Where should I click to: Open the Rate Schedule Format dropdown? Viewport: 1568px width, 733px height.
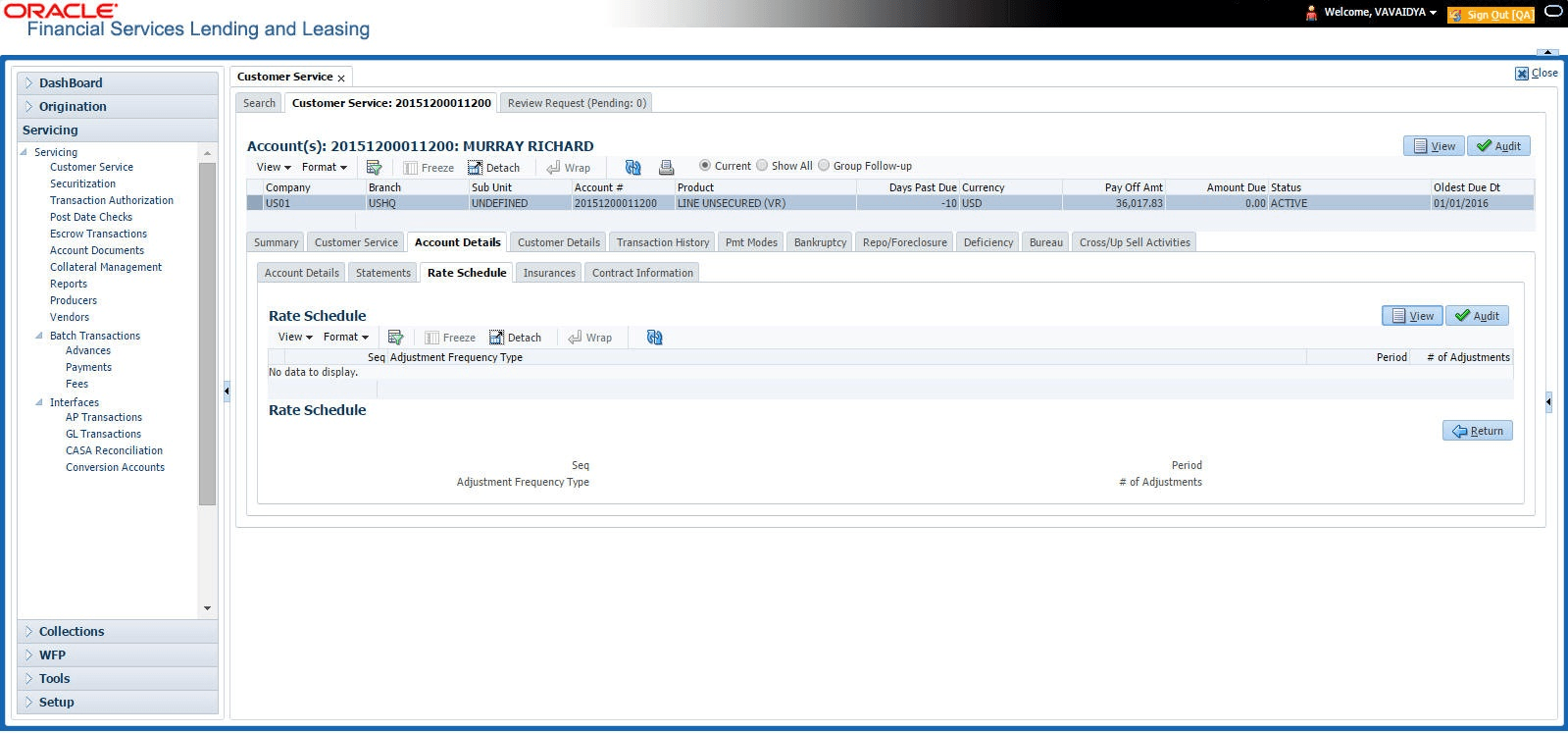coord(346,337)
